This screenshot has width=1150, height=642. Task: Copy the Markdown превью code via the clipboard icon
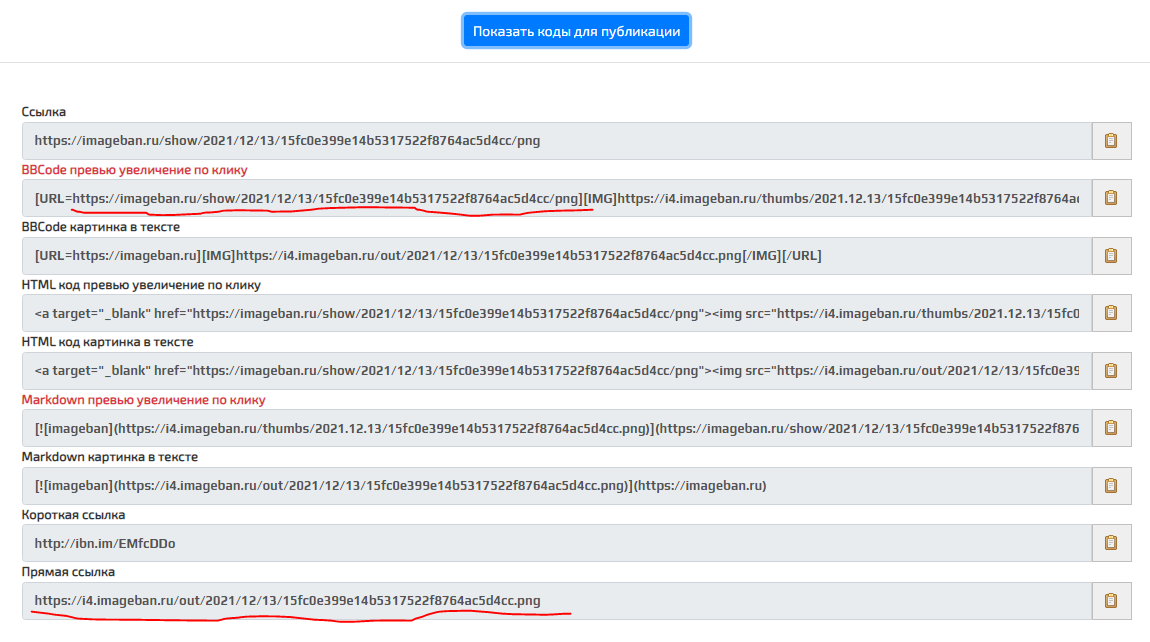point(1110,428)
